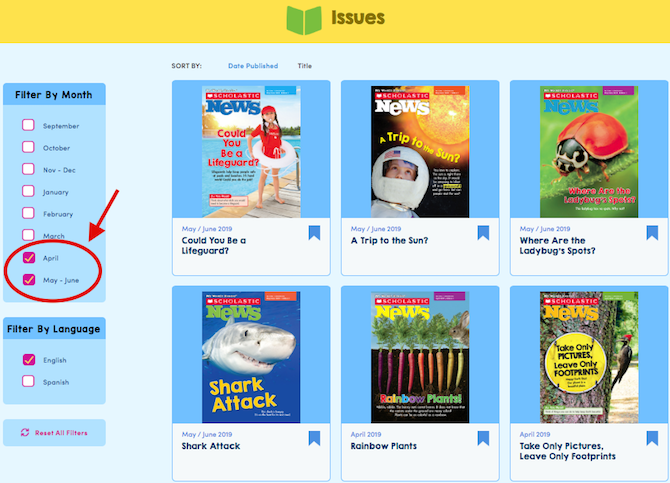Open the Could You Be a Lifeguard cover
The image size is (670, 483).
251,152
